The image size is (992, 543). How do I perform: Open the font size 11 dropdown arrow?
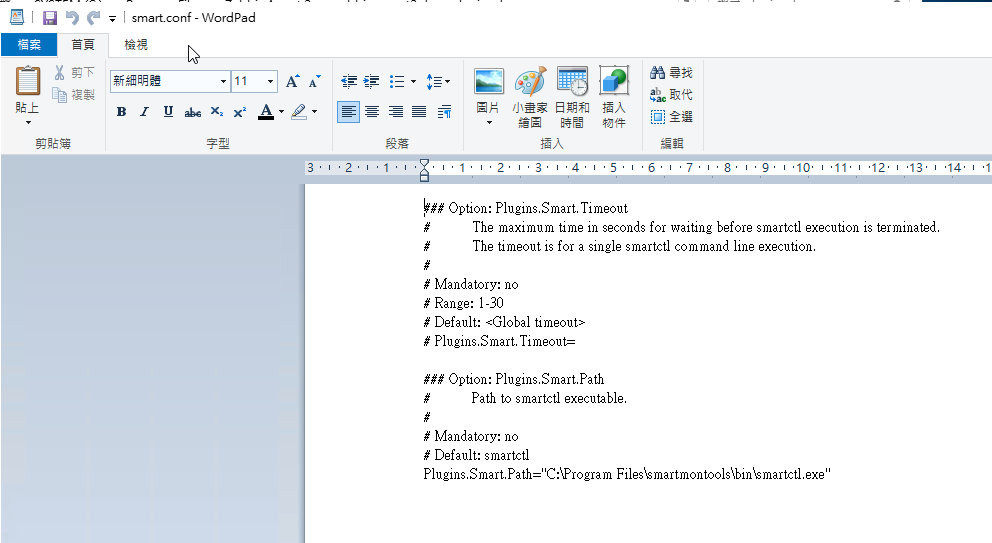[270, 81]
